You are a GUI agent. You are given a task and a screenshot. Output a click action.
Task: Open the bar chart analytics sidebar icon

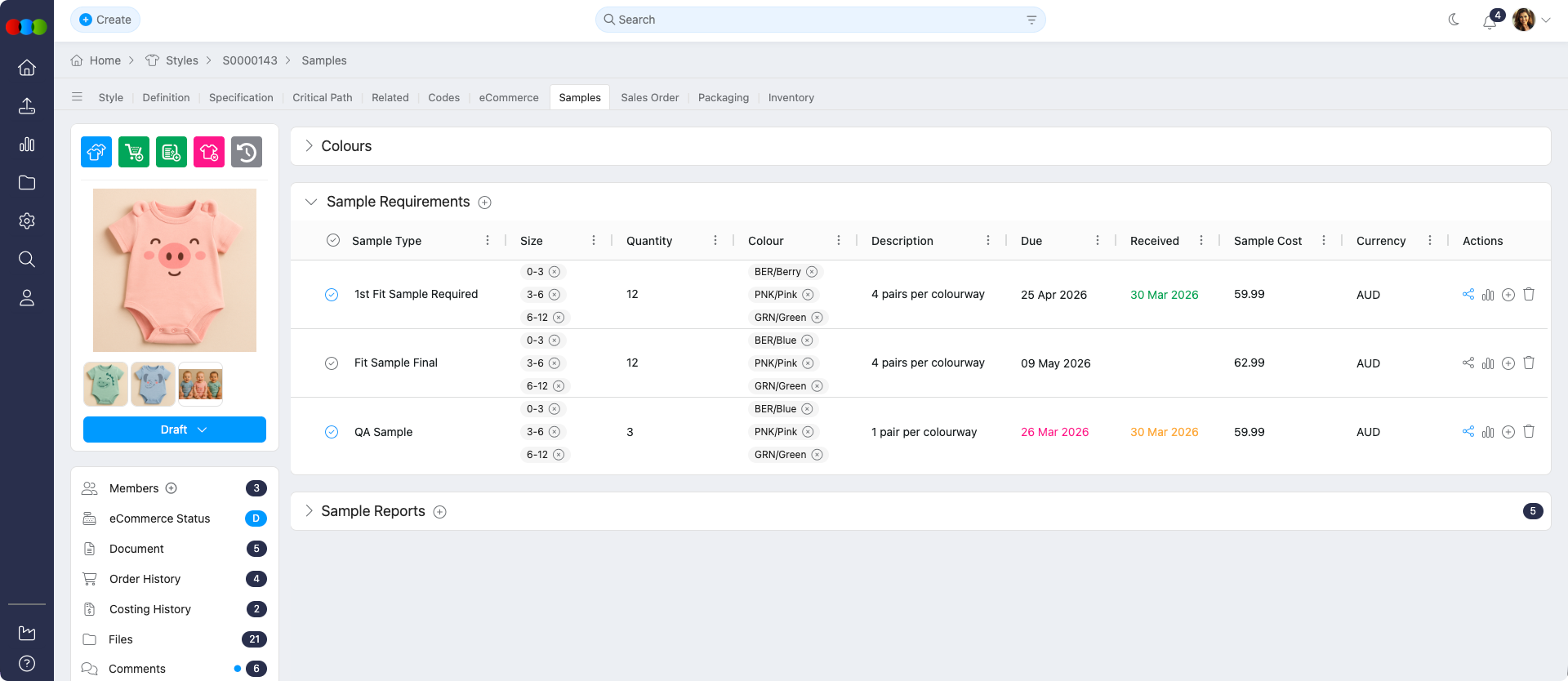point(27,145)
